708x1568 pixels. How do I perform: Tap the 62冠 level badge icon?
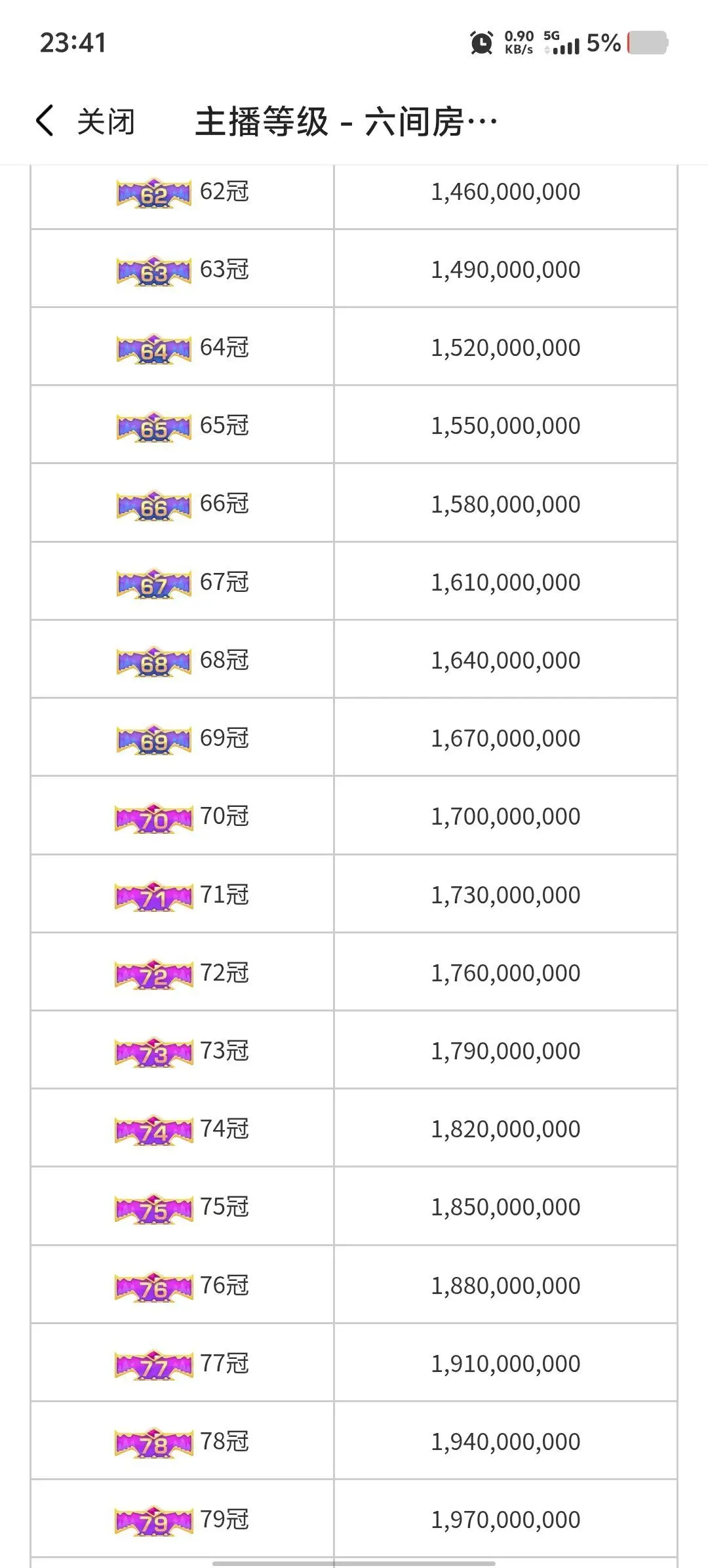tap(154, 193)
